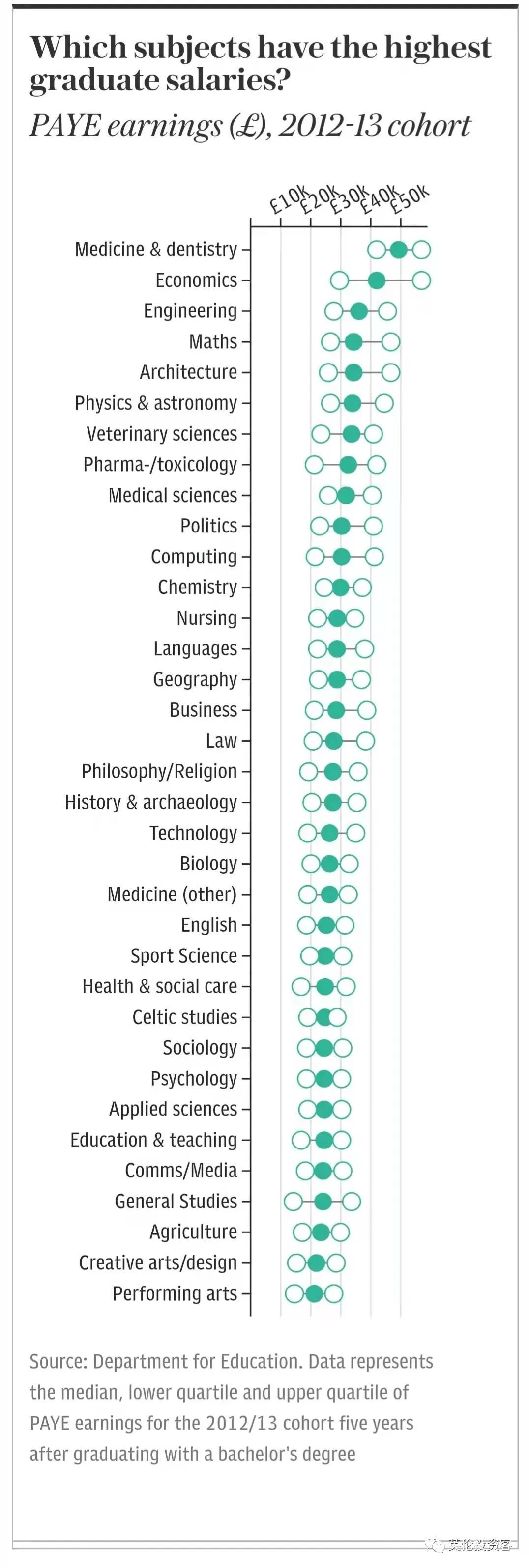Click the upper quartile circle for Law
This screenshot has width=529, height=1568.
point(366,741)
